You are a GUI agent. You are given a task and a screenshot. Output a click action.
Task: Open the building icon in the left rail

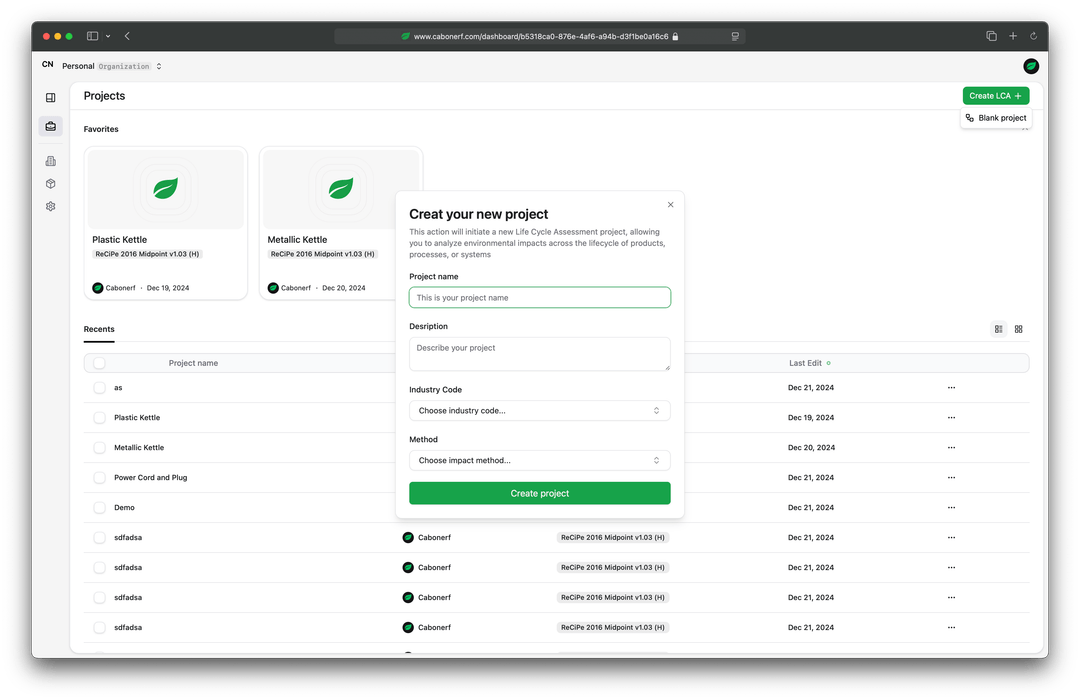(50, 161)
